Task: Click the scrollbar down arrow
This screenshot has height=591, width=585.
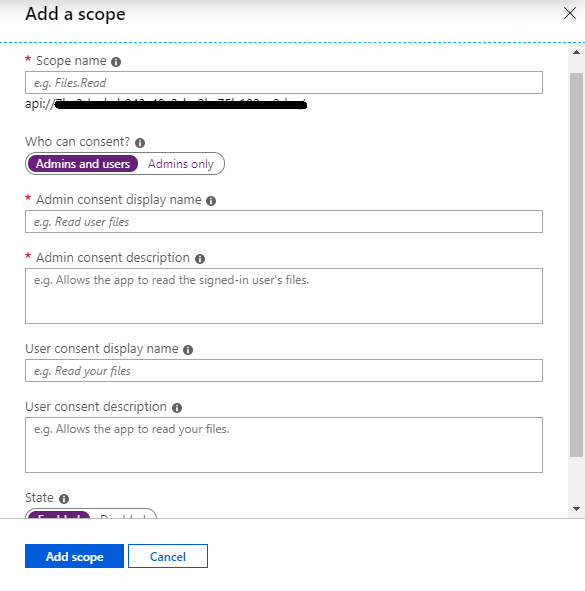Action: click(576, 509)
